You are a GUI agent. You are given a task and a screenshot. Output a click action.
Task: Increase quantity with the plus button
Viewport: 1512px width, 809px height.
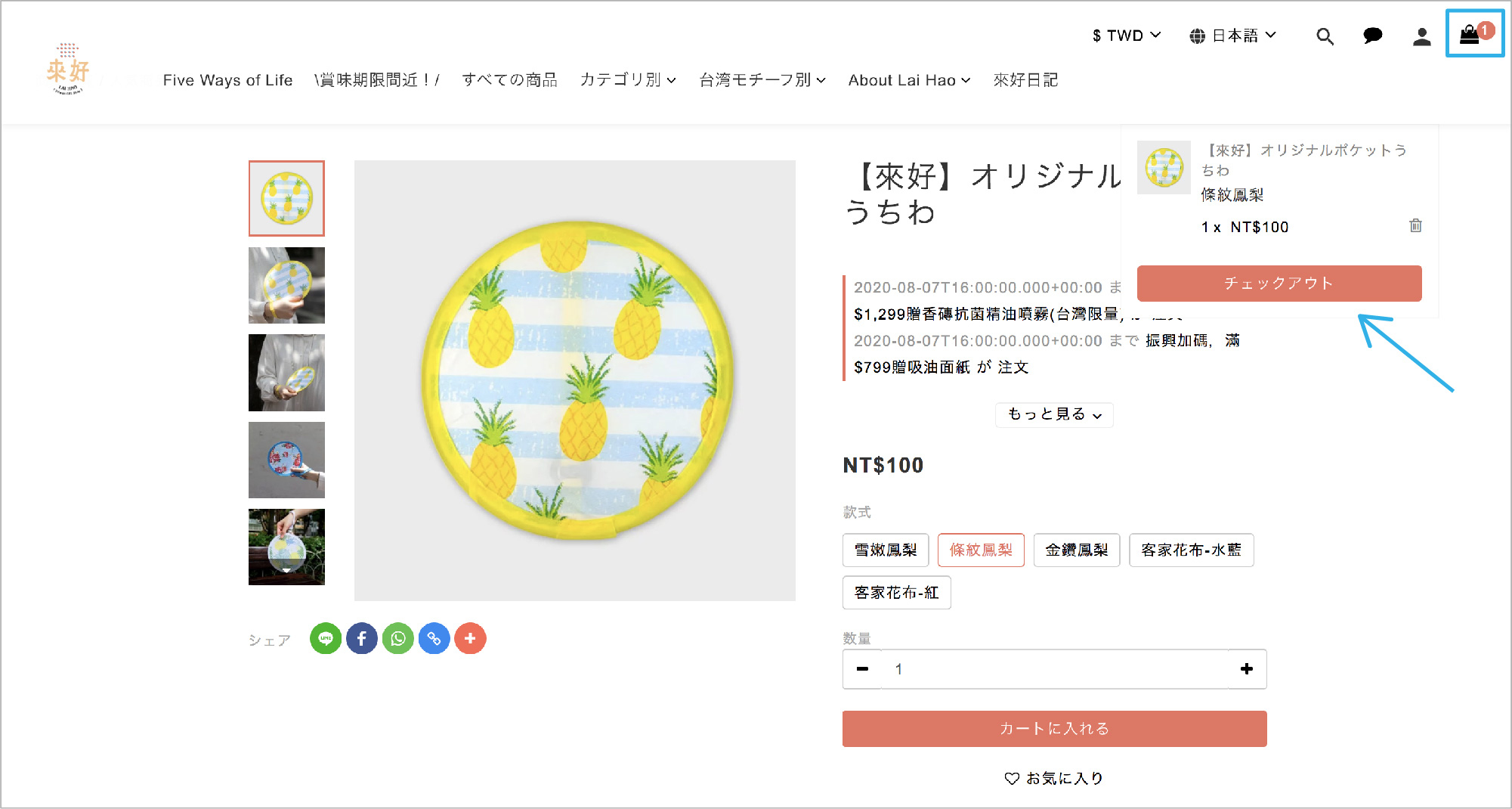pos(1247,669)
